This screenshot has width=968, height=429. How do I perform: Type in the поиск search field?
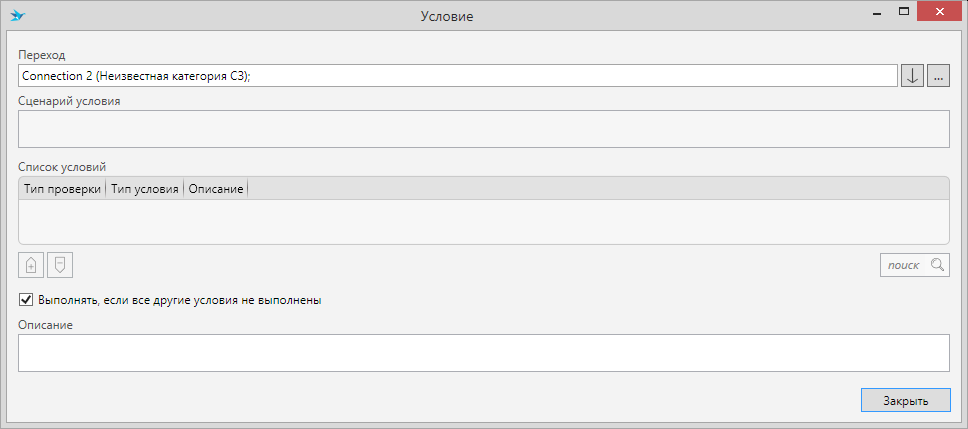(x=904, y=265)
